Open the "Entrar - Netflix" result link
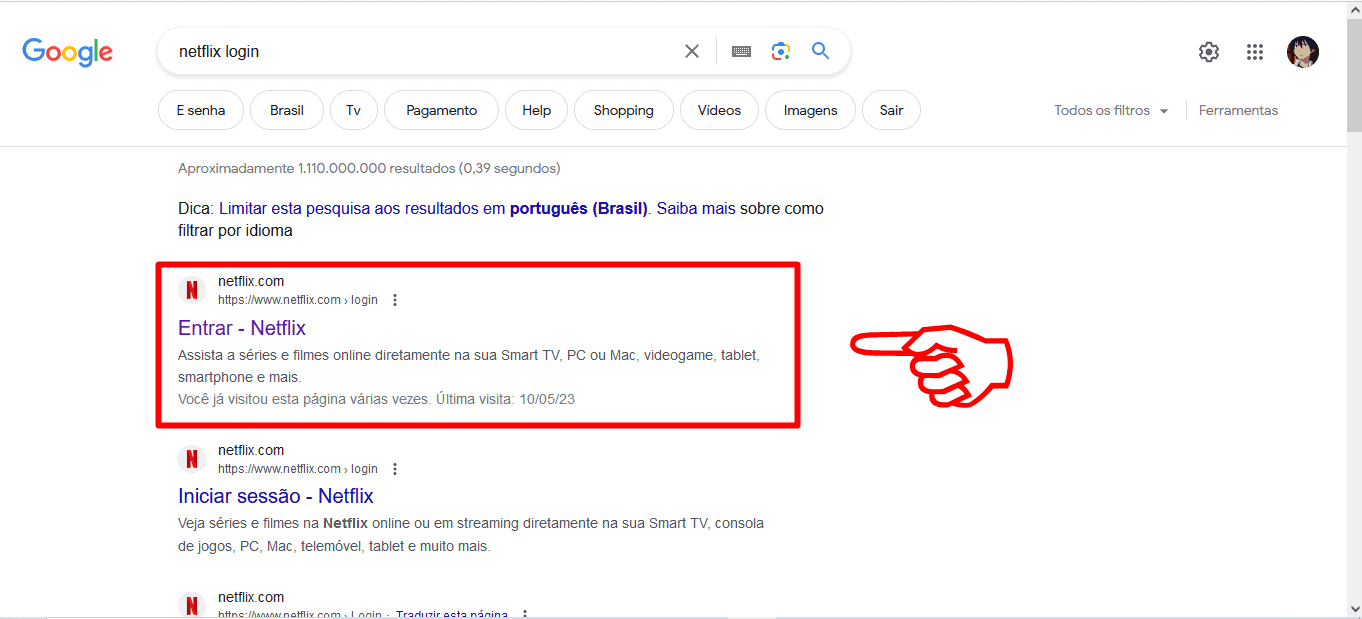The height and width of the screenshot is (619, 1362). 242,328
